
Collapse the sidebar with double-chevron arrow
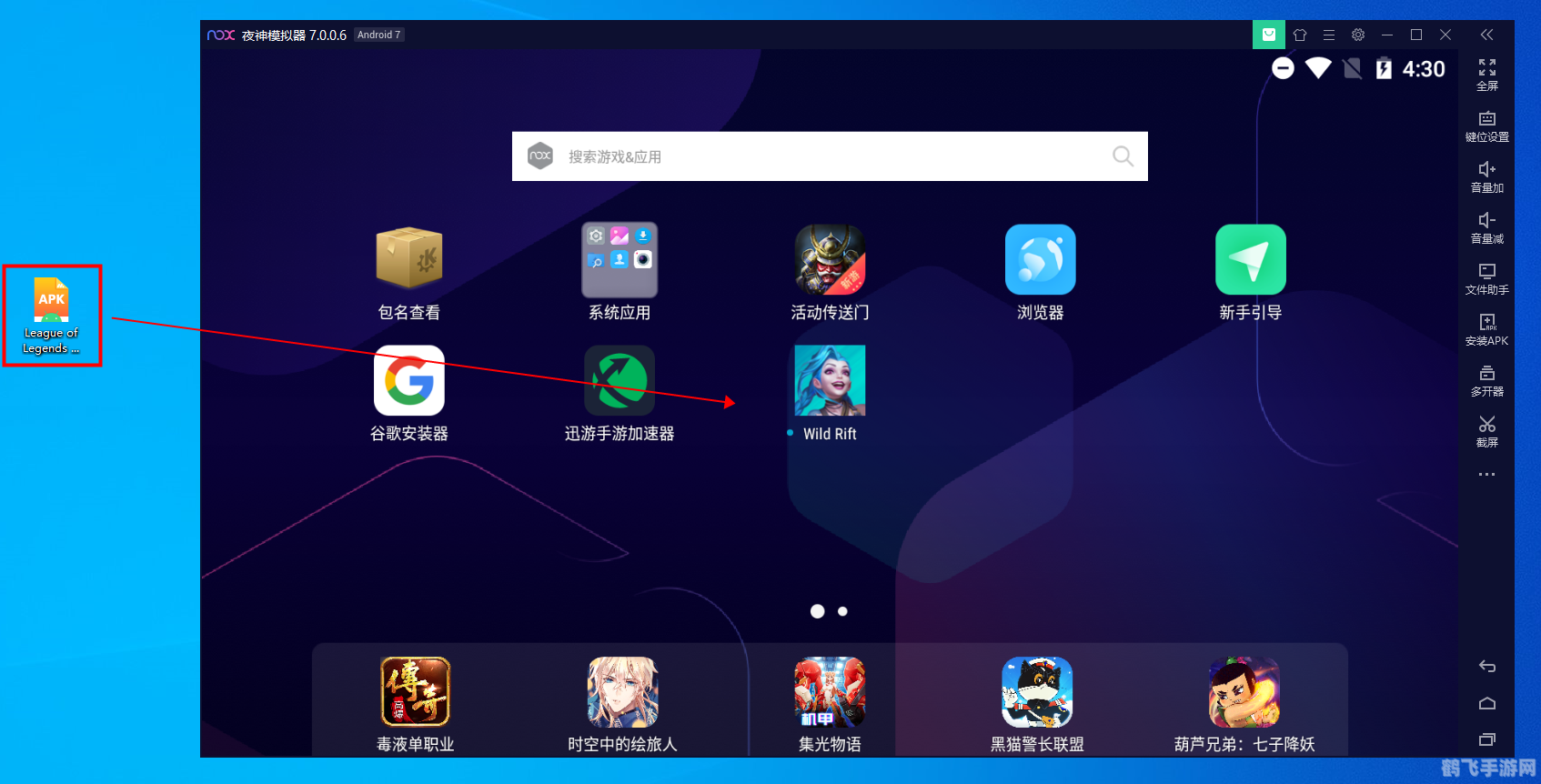coord(1486,35)
